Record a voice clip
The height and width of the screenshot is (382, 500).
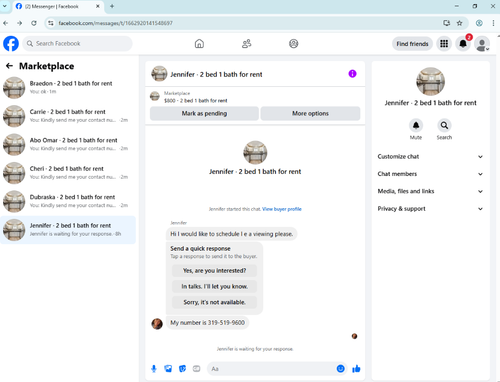(154, 369)
